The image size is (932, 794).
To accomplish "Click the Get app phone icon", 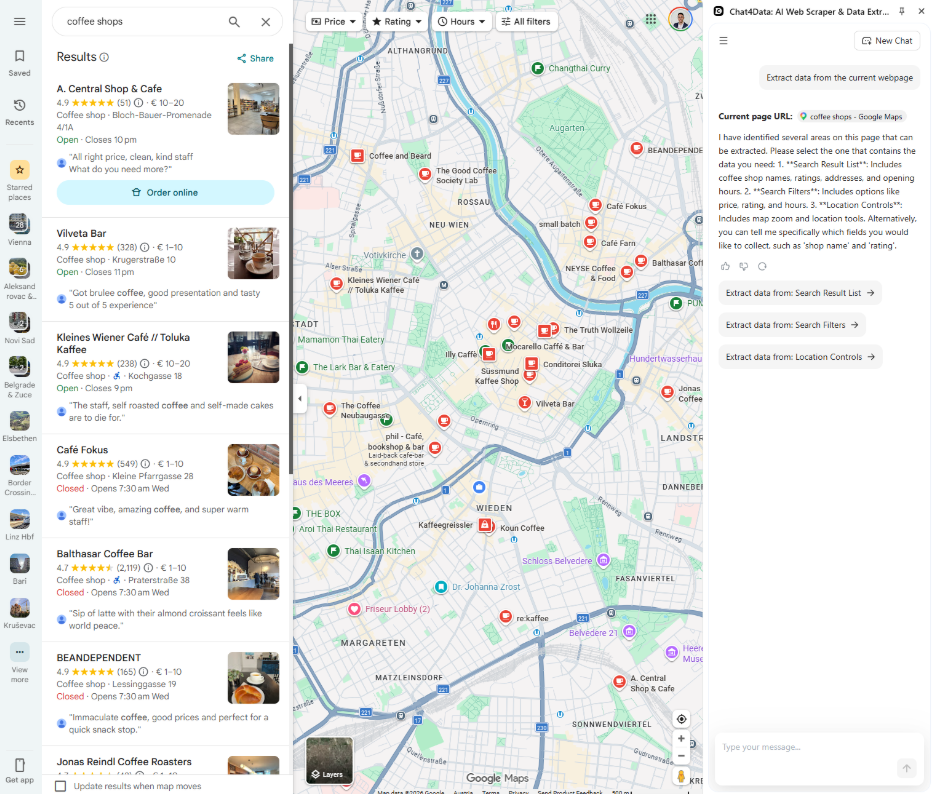I will click(20, 765).
